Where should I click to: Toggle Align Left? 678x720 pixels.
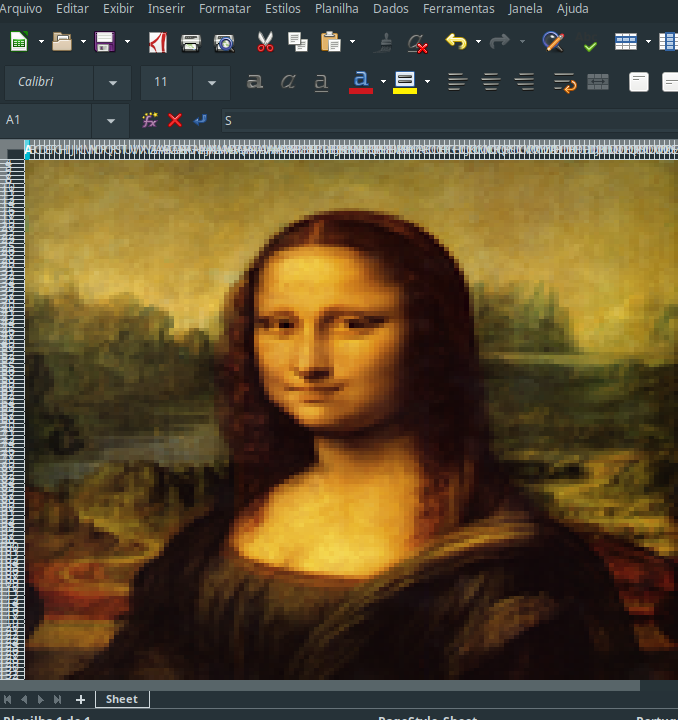click(457, 82)
